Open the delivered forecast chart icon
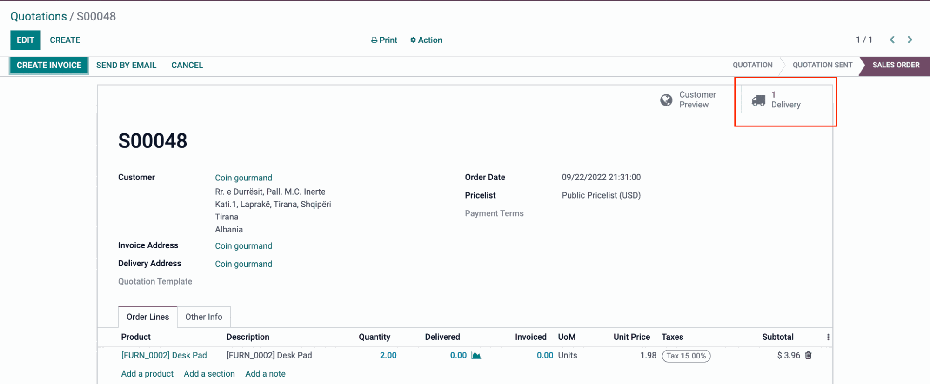Image resolution: width=930 pixels, height=384 pixels. 476,356
